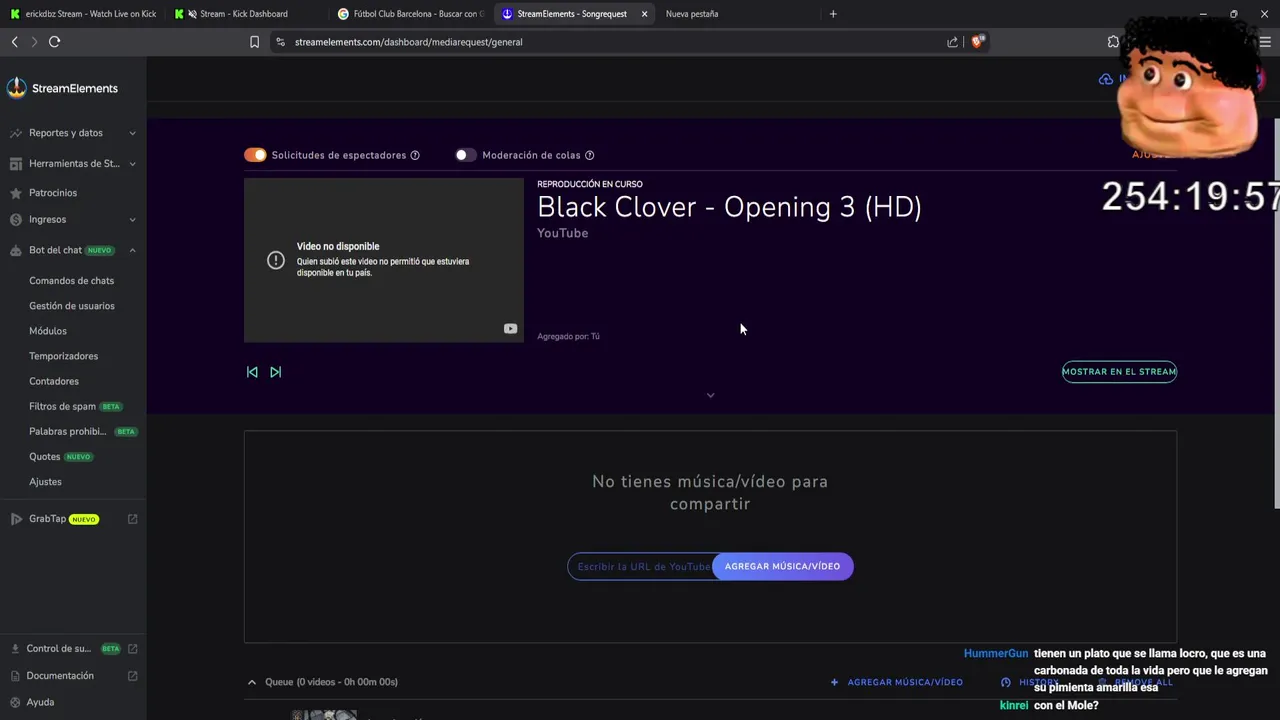Open external link icon beside Documentación
This screenshot has width=1280, height=720.
(x=133, y=676)
